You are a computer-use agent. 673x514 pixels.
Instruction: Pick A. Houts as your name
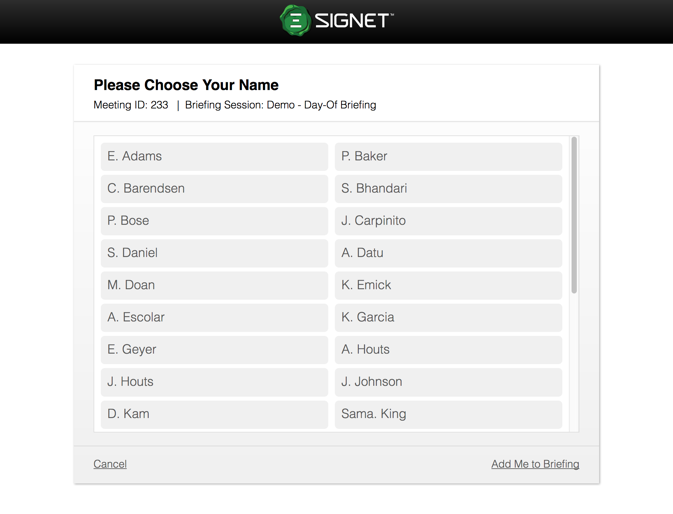448,349
